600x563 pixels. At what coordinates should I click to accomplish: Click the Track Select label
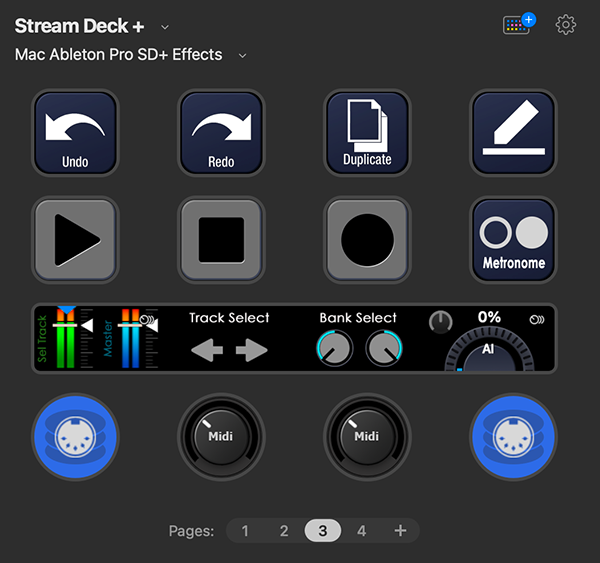tap(229, 318)
